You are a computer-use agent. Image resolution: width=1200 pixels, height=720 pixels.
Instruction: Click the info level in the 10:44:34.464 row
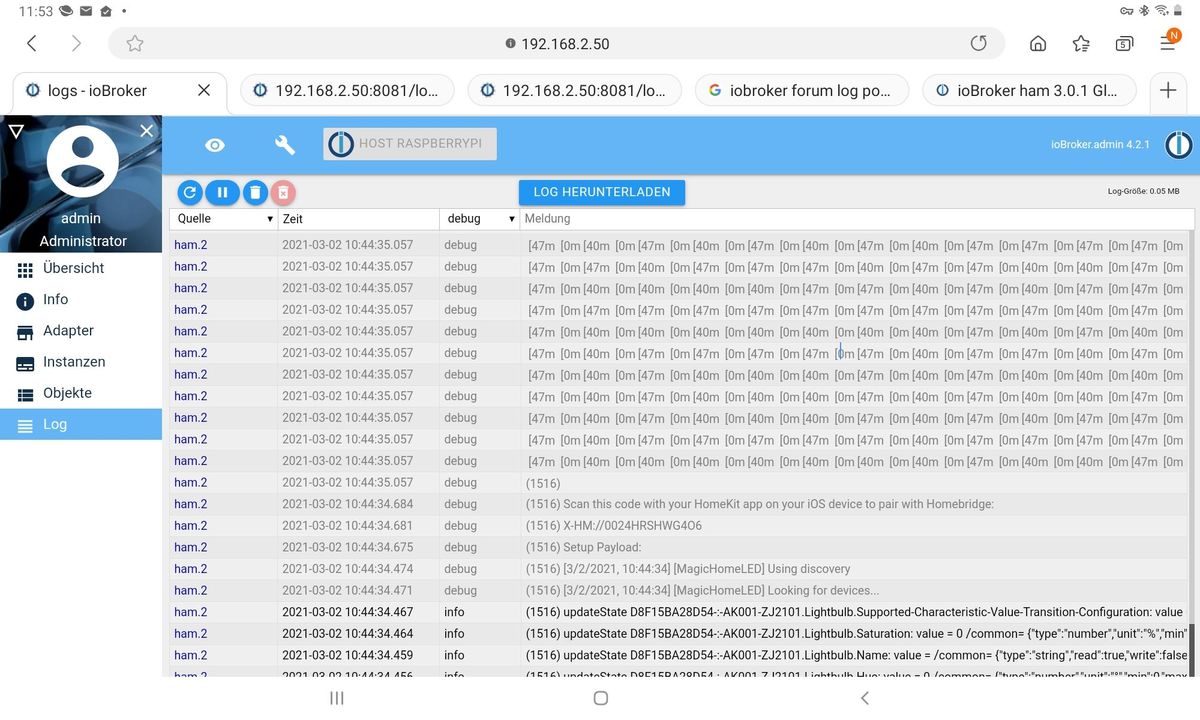click(x=455, y=634)
